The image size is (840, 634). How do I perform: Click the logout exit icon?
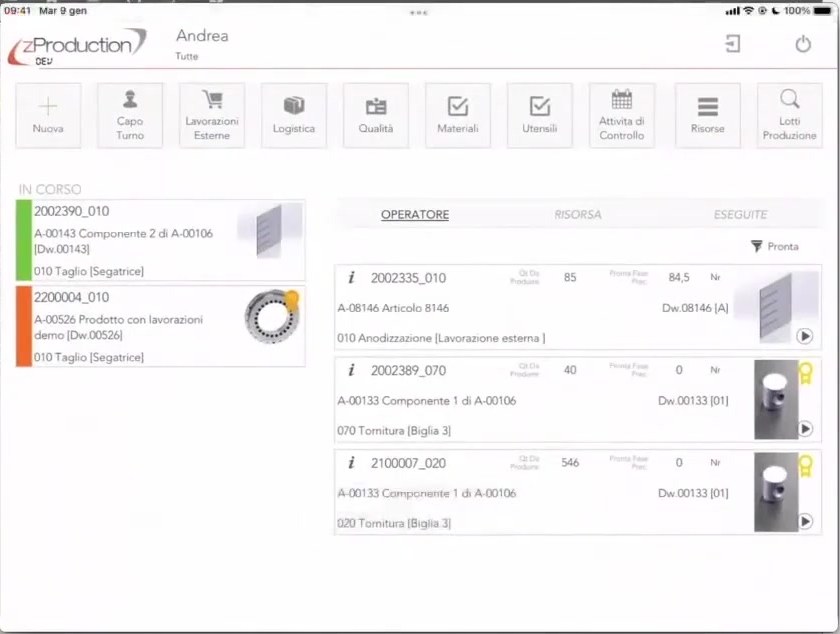coord(733,43)
